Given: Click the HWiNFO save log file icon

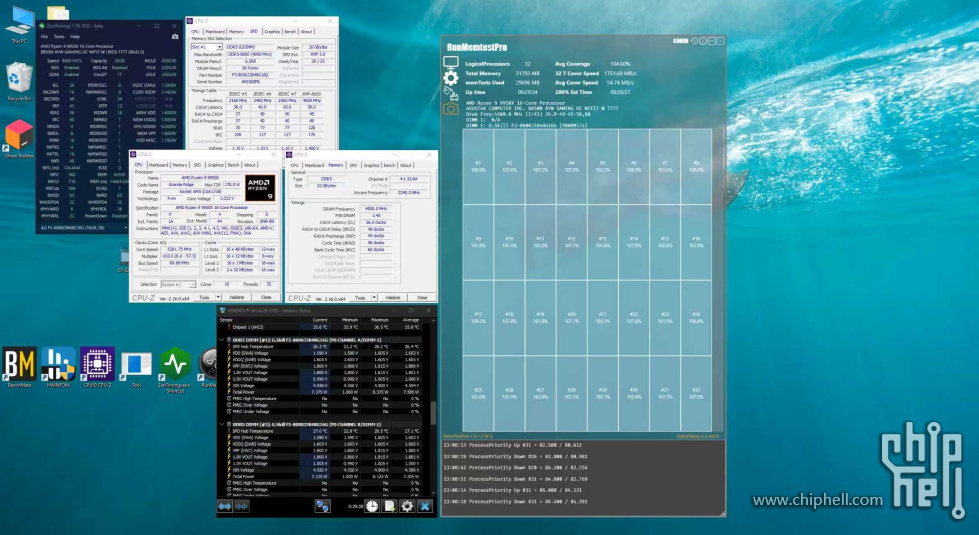Looking at the screenshot, I should tap(390, 506).
